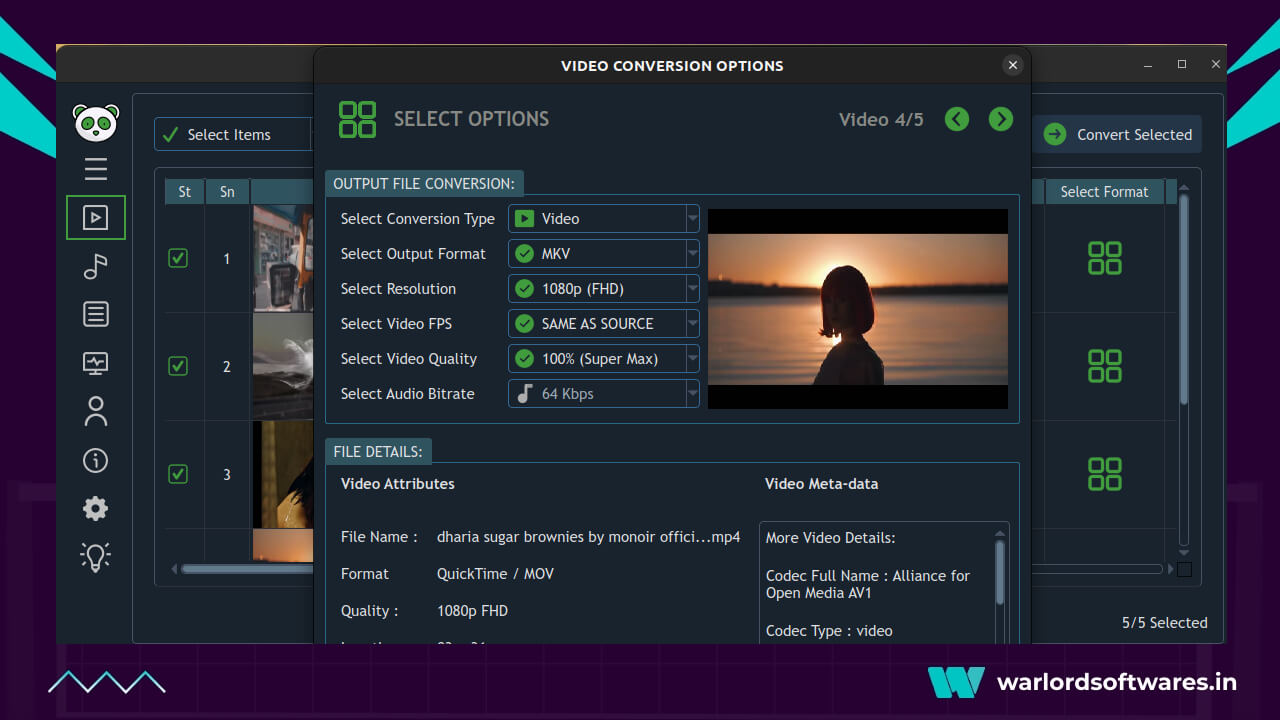Open the Select Output Format dropdown
Image resolution: width=1280 pixels, height=720 pixels.
click(692, 253)
